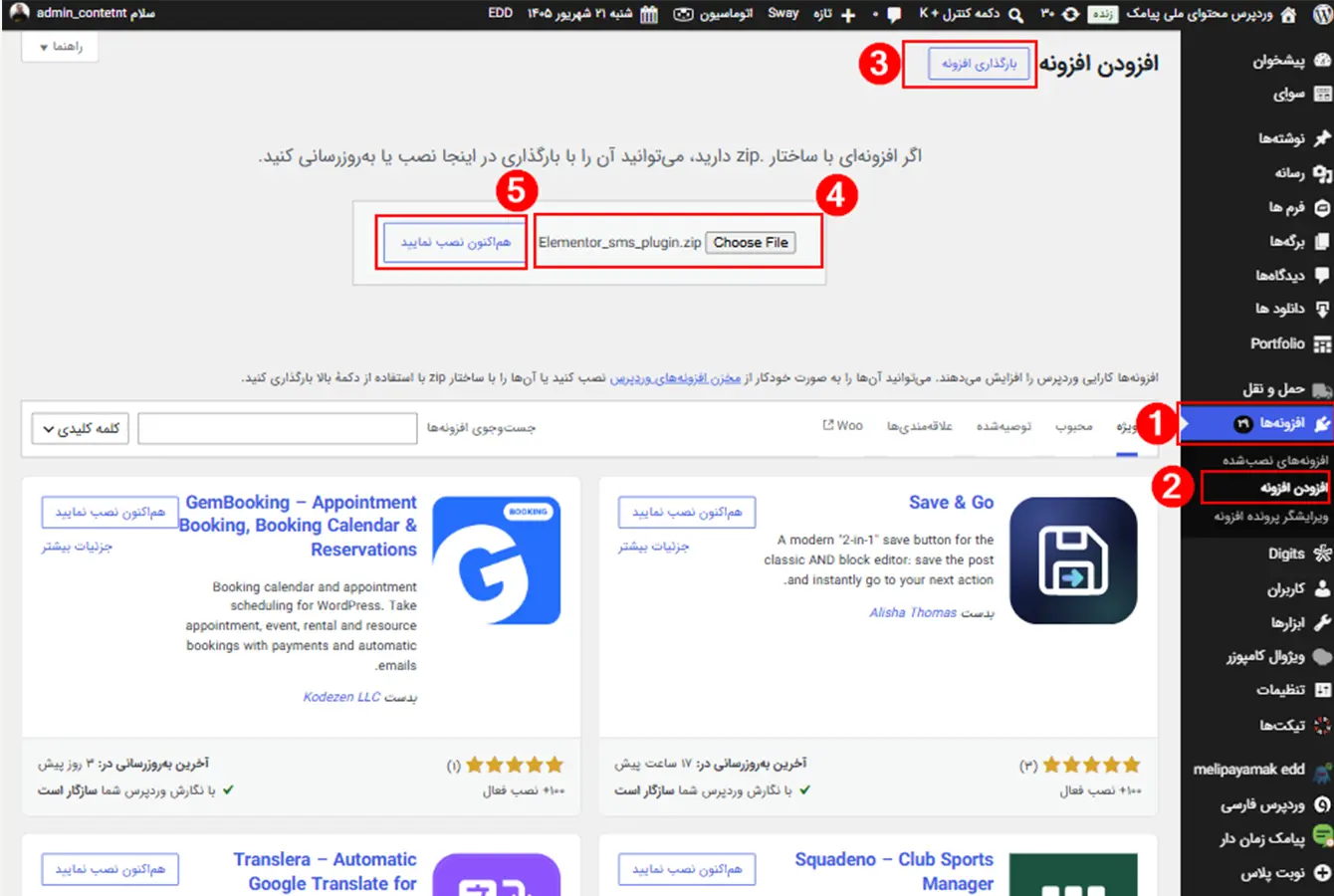Screen dimensions: 1334x896
Task: Open More Details link for Save & Go
Action: point(653,547)
